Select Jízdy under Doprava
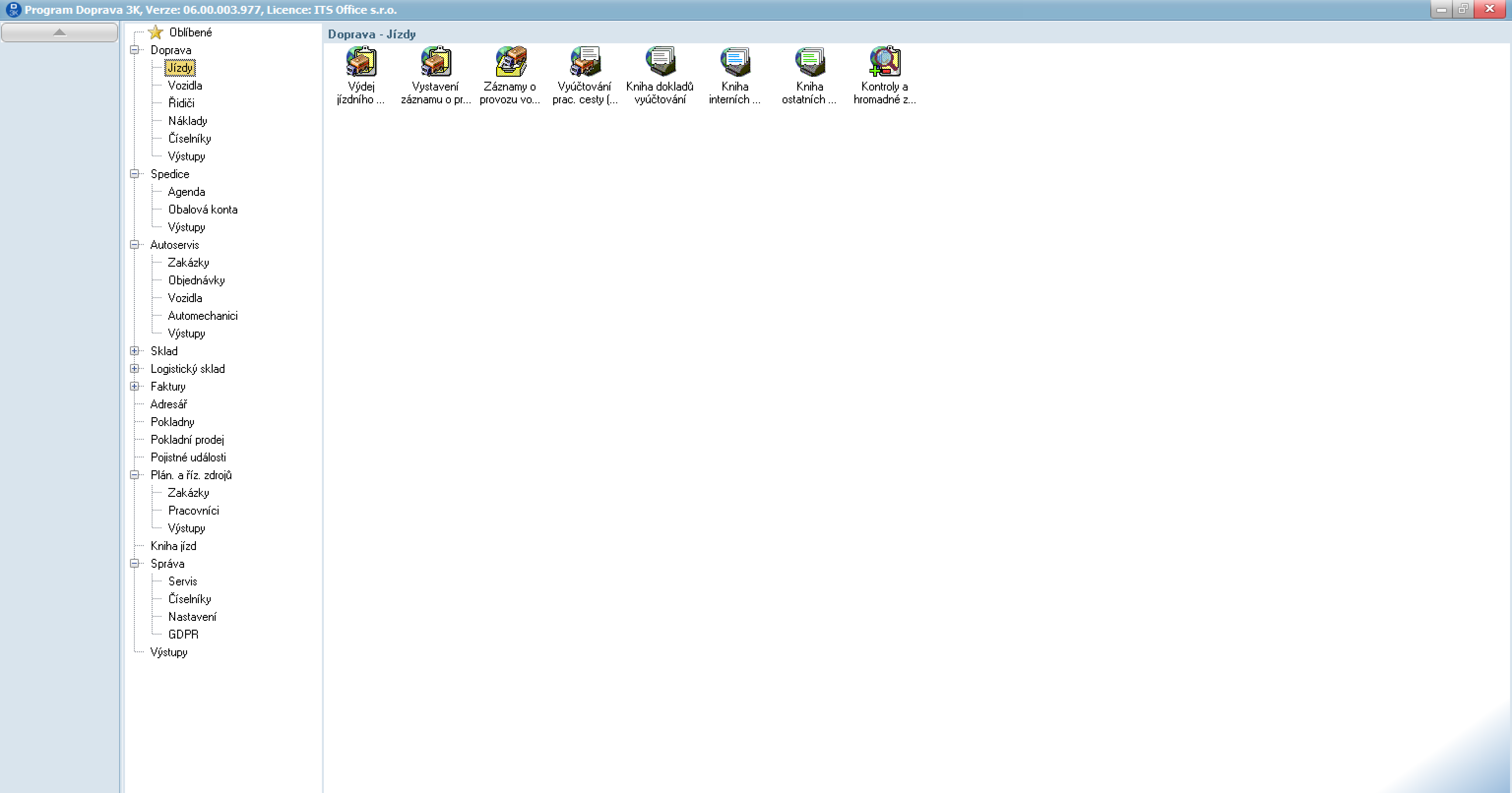The width and height of the screenshot is (1512, 793). coord(180,68)
